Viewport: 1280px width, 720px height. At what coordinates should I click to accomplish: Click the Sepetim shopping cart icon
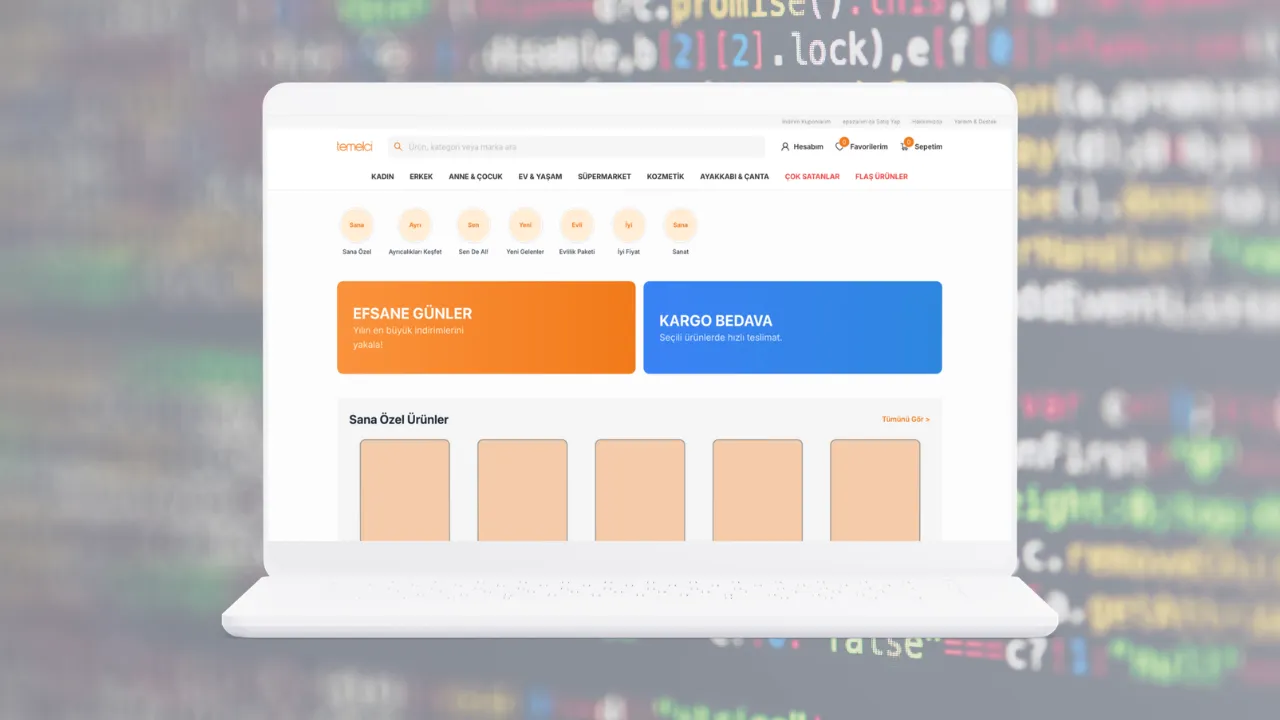point(905,147)
